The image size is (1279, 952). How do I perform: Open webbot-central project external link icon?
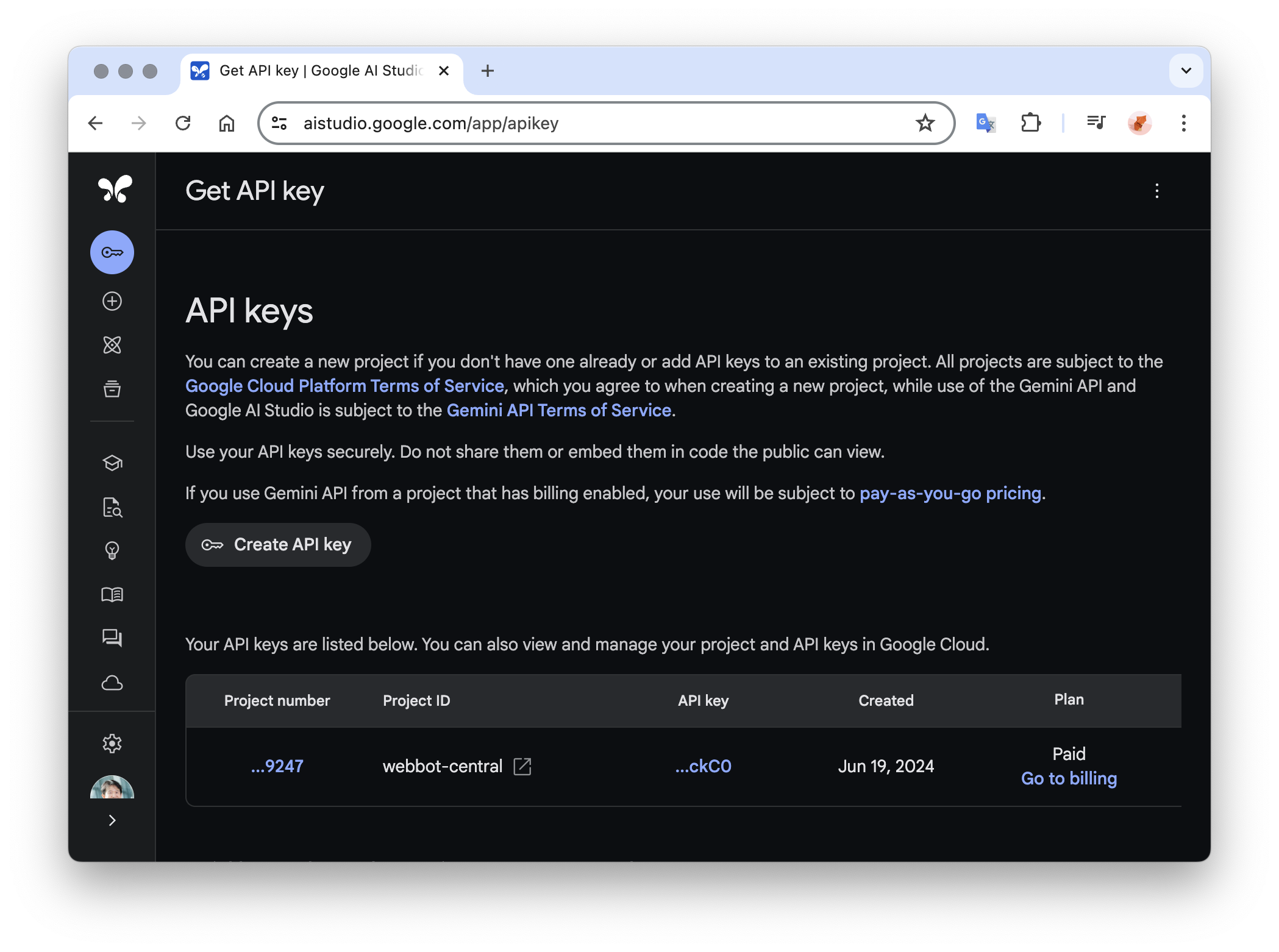pyautogui.click(x=522, y=767)
